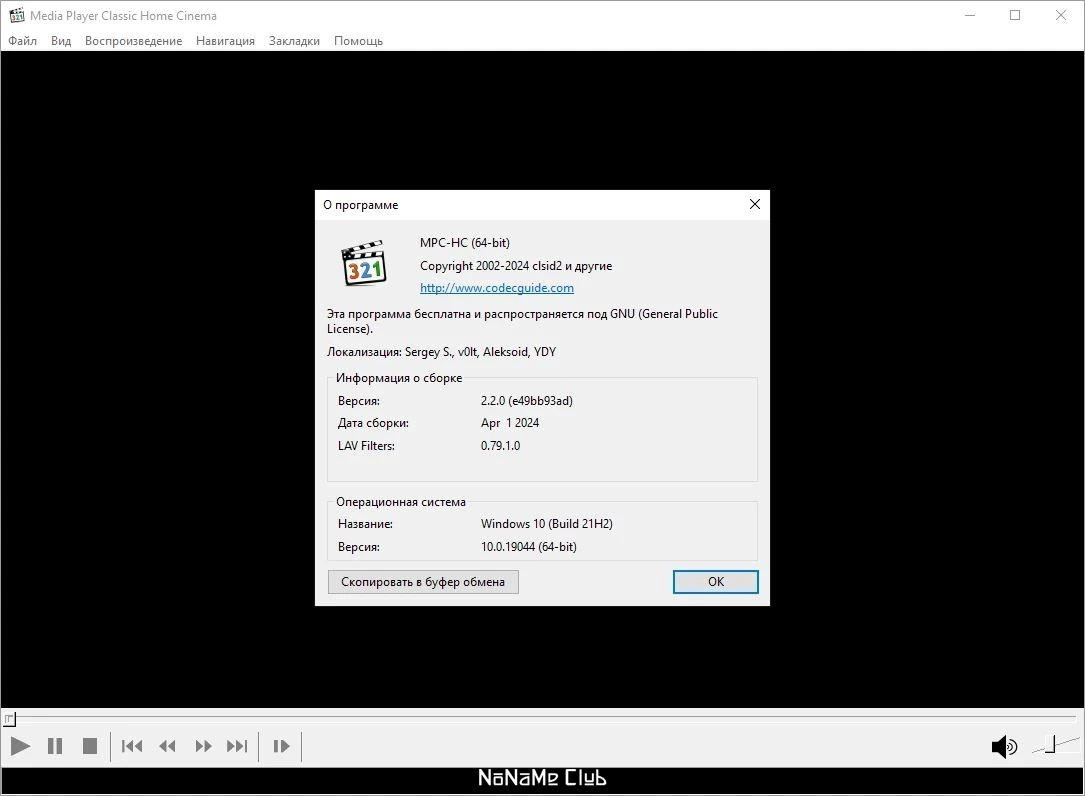The width and height of the screenshot is (1085, 796).
Task: Click the Локализация credits line
Action: 441,352
